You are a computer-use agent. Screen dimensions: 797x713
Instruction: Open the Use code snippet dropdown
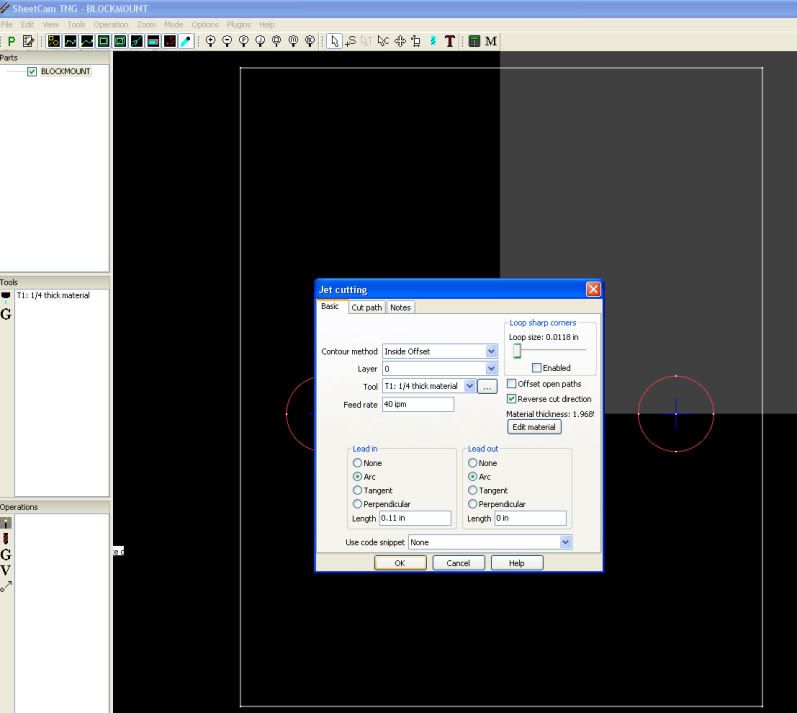pyautogui.click(x=566, y=541)
